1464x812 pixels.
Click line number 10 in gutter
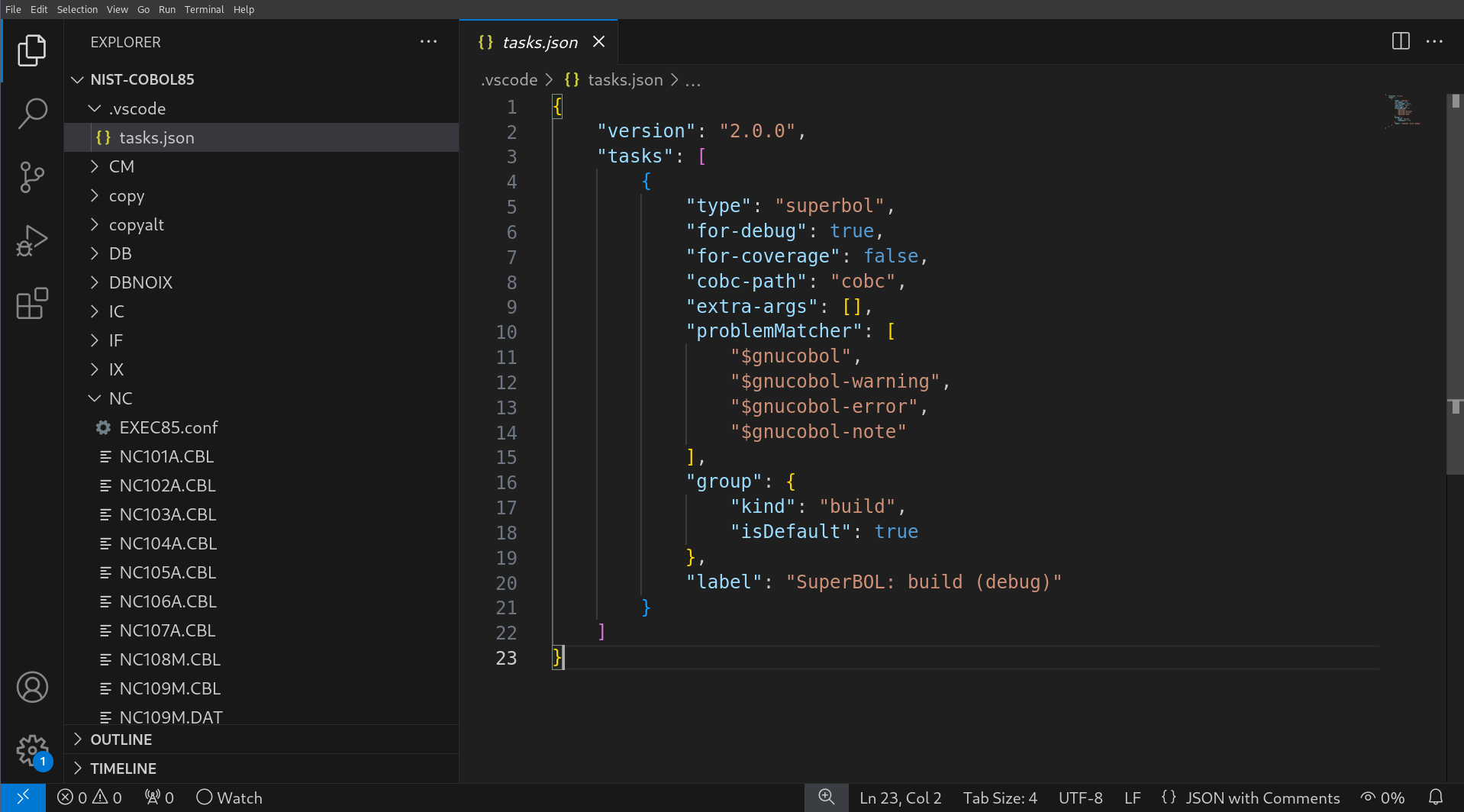point(507,332)
